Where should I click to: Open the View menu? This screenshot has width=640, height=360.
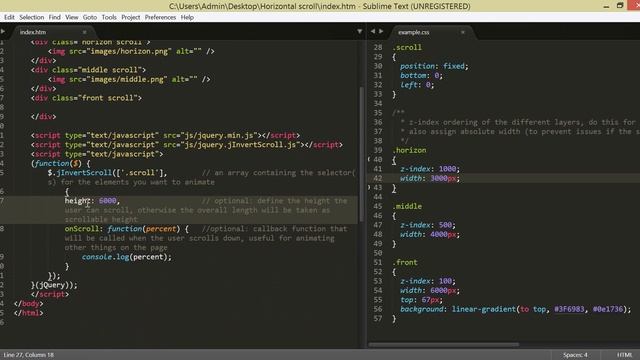pyautogui.click(x=71, y=17)
